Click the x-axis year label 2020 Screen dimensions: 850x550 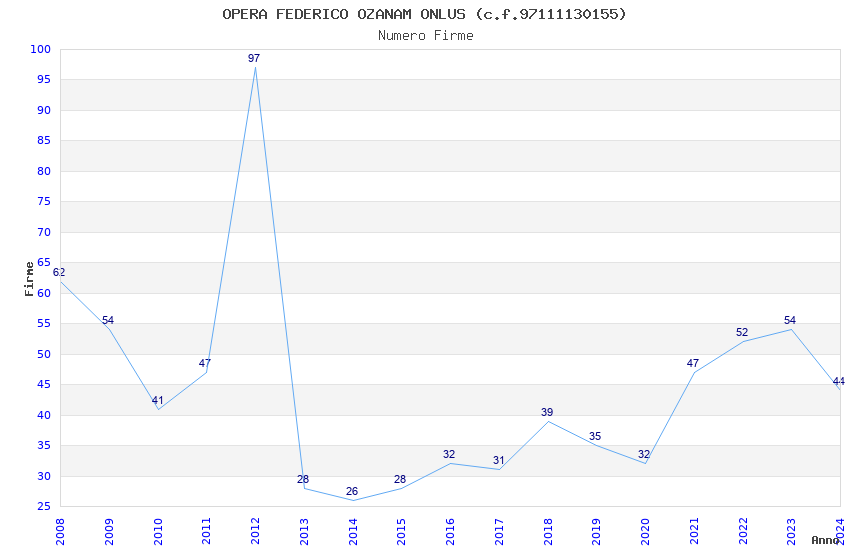[645, 532]
